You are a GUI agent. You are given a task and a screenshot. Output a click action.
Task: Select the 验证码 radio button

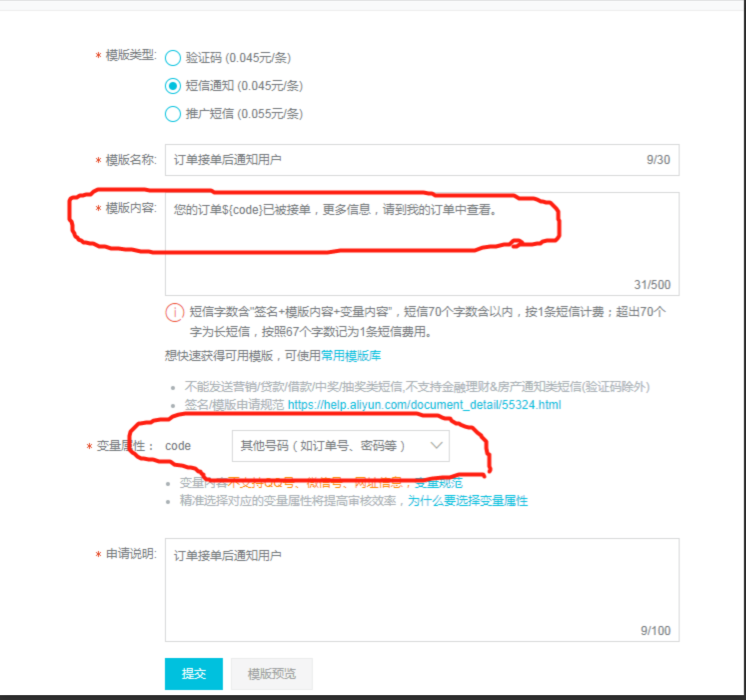(x=173, y=58)
